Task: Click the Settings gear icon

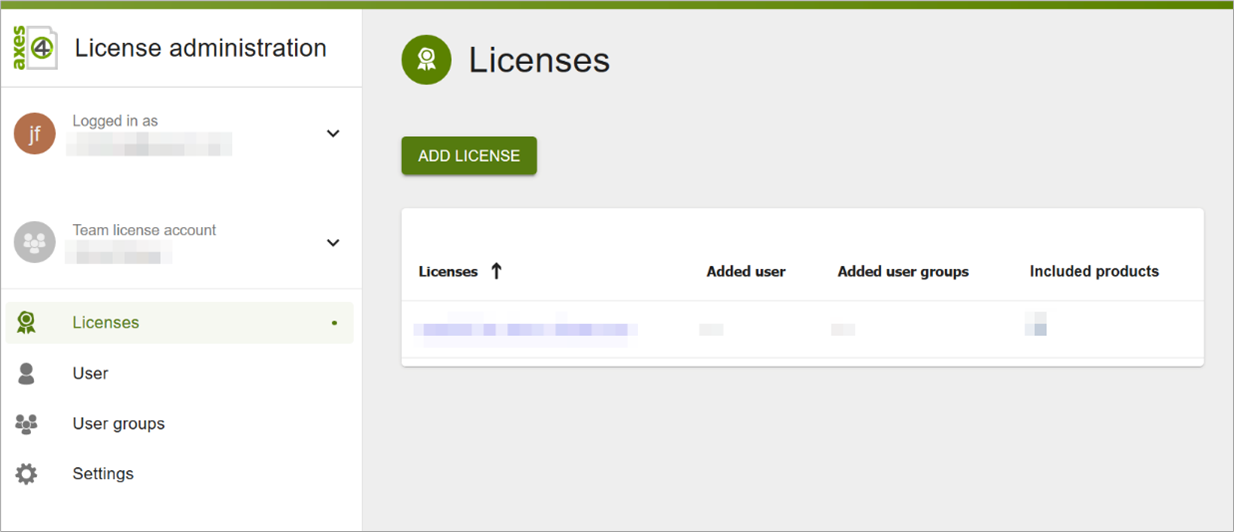Action: [x=27, y=474]
